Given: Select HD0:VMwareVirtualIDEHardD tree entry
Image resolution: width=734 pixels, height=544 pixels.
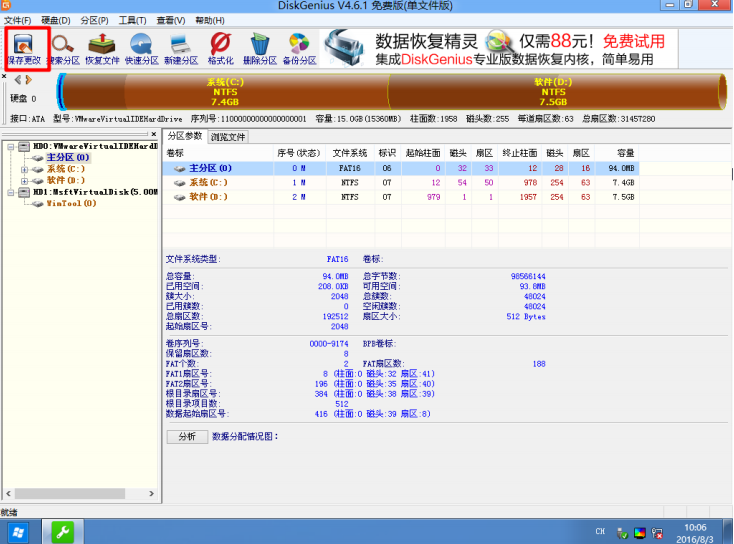Looking at the screenshot, I should click(x=95, y=146).
